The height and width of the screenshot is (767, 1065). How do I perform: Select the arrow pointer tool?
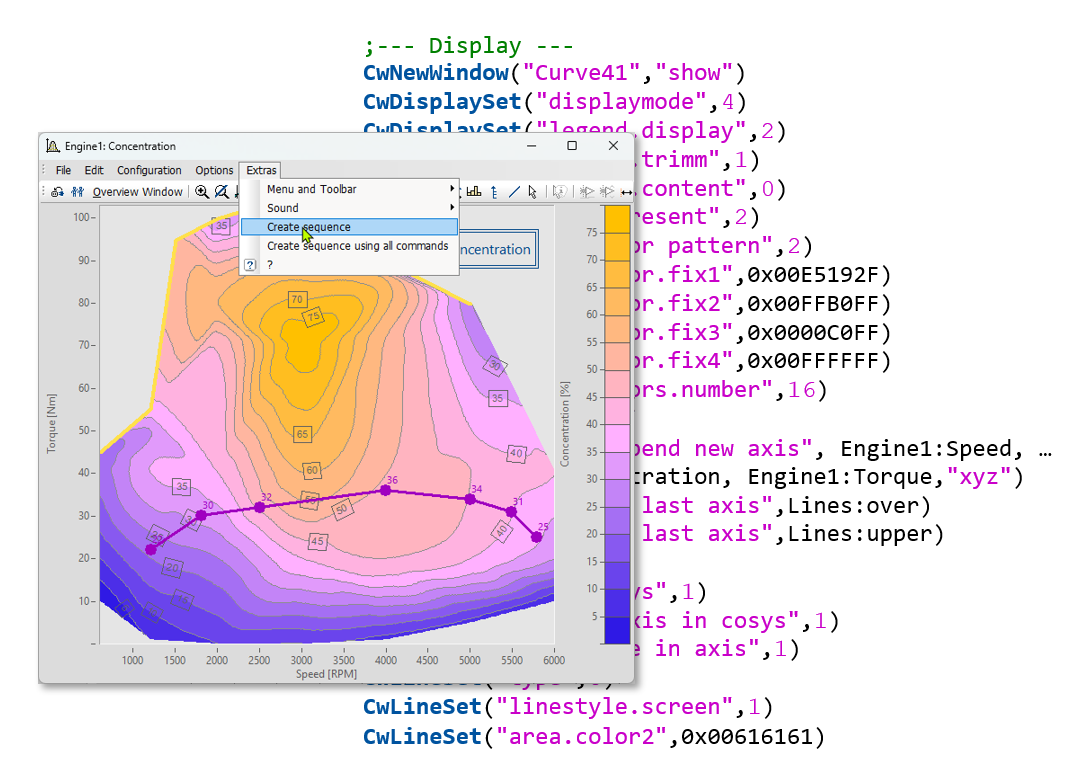point(532,192)
